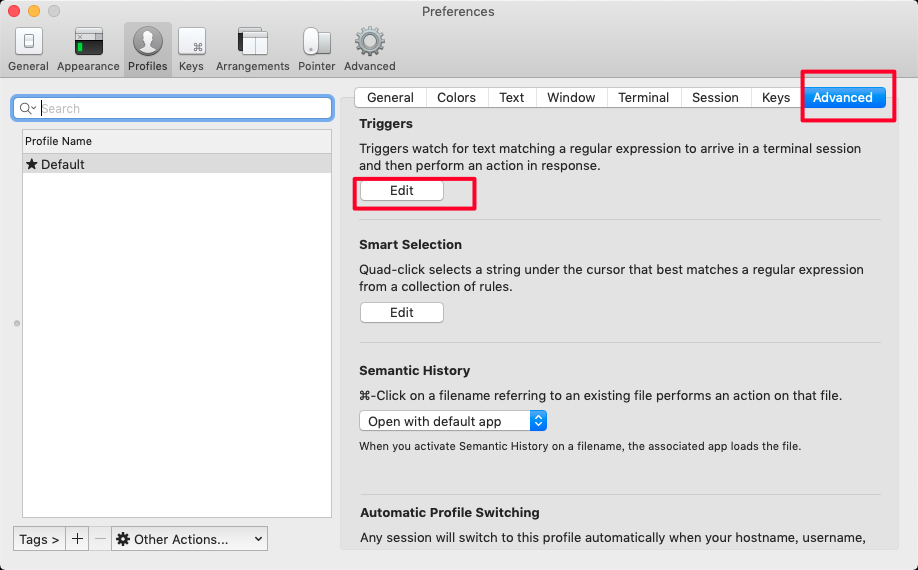Click the split divider handle dot

(x=17, y=324)
